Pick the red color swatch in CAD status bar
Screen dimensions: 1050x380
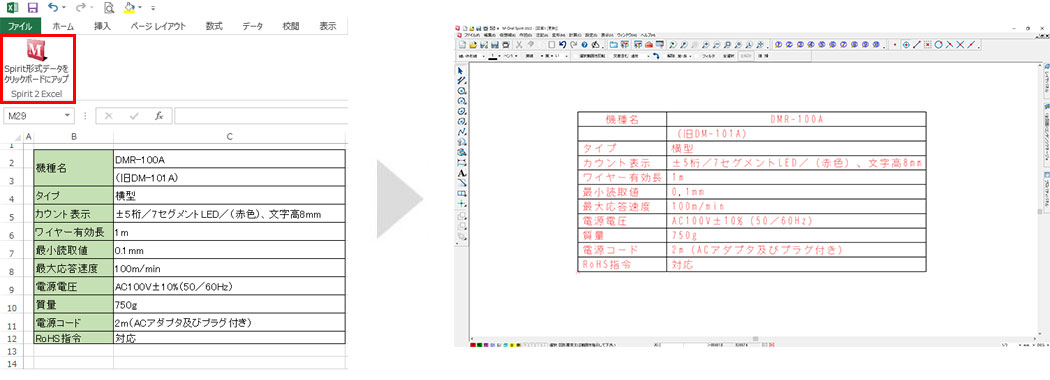point(473,344)
